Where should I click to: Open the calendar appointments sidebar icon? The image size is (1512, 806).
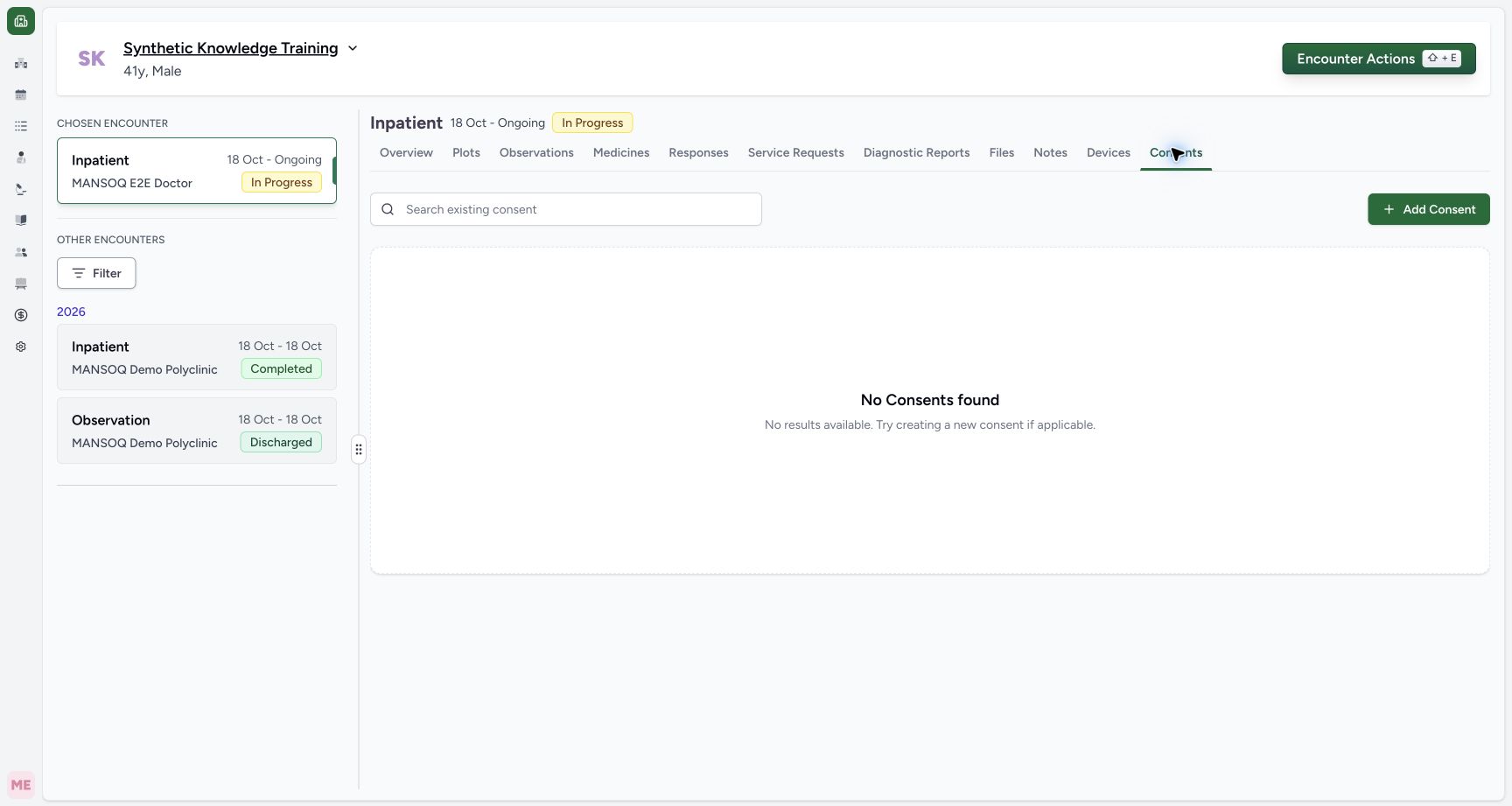tap(21, 95)
